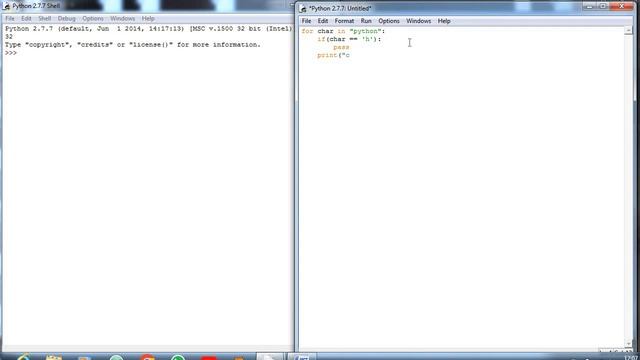Click the Python 2.7.7 version line in shell
The image size is (640, 360).
click(x=149, y=29)
